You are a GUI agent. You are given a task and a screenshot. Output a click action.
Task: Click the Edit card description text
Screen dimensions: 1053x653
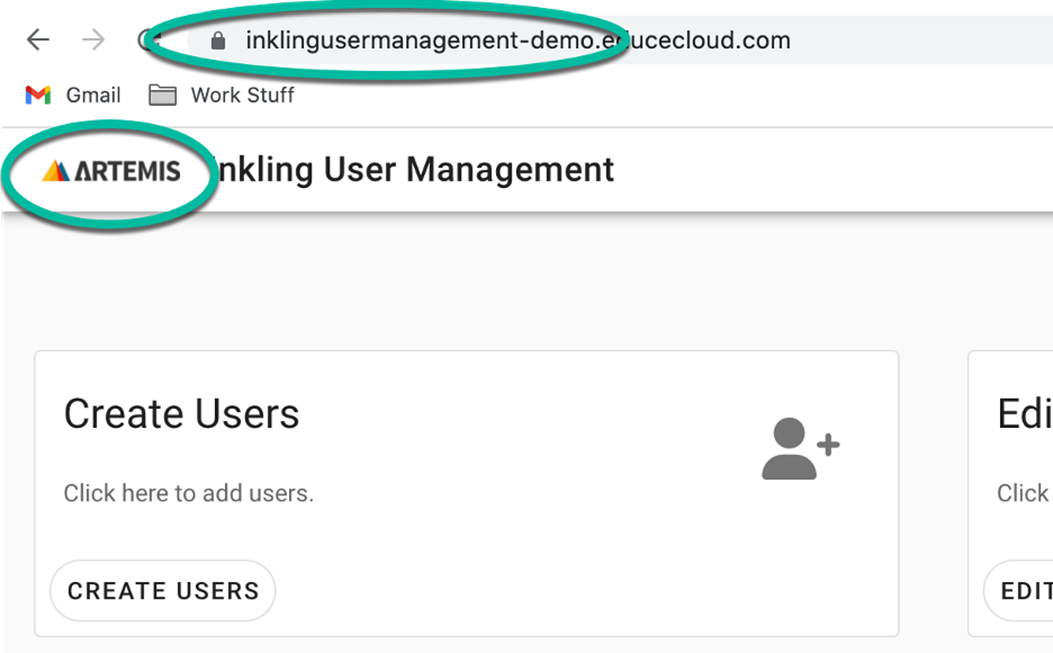(x=1023, y=493)
